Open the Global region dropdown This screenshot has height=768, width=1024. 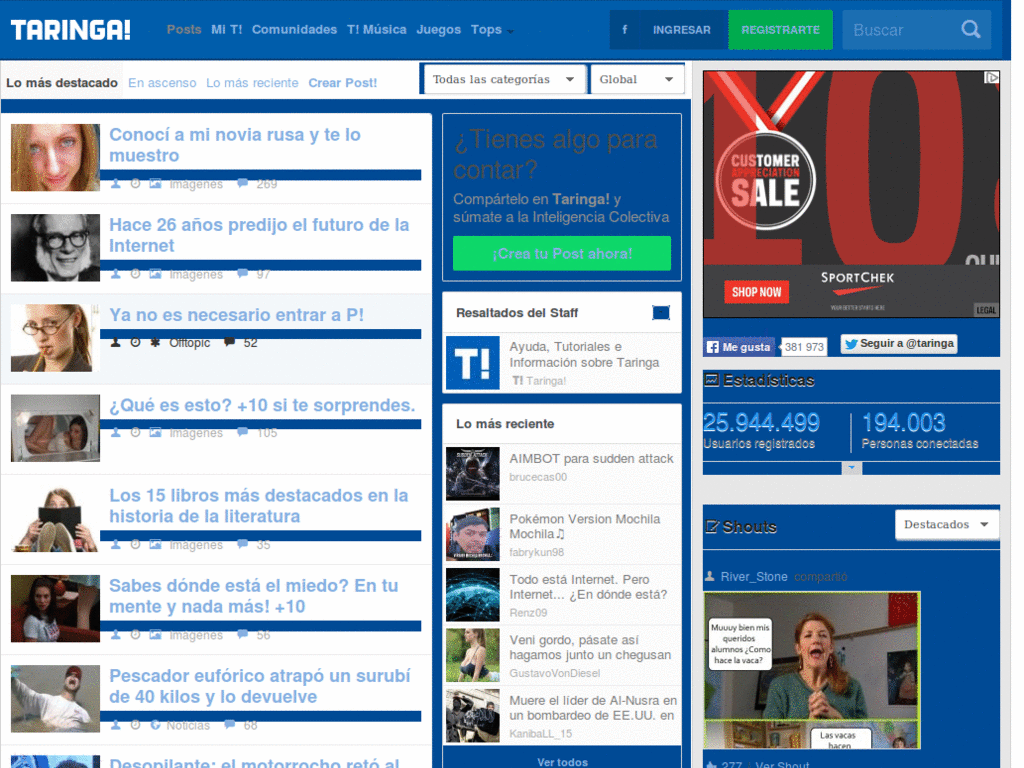point(637,79)
